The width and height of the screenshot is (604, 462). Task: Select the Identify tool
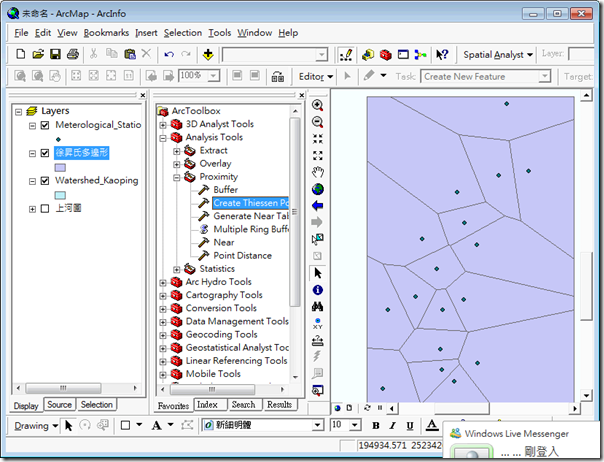tap(318, 290)
